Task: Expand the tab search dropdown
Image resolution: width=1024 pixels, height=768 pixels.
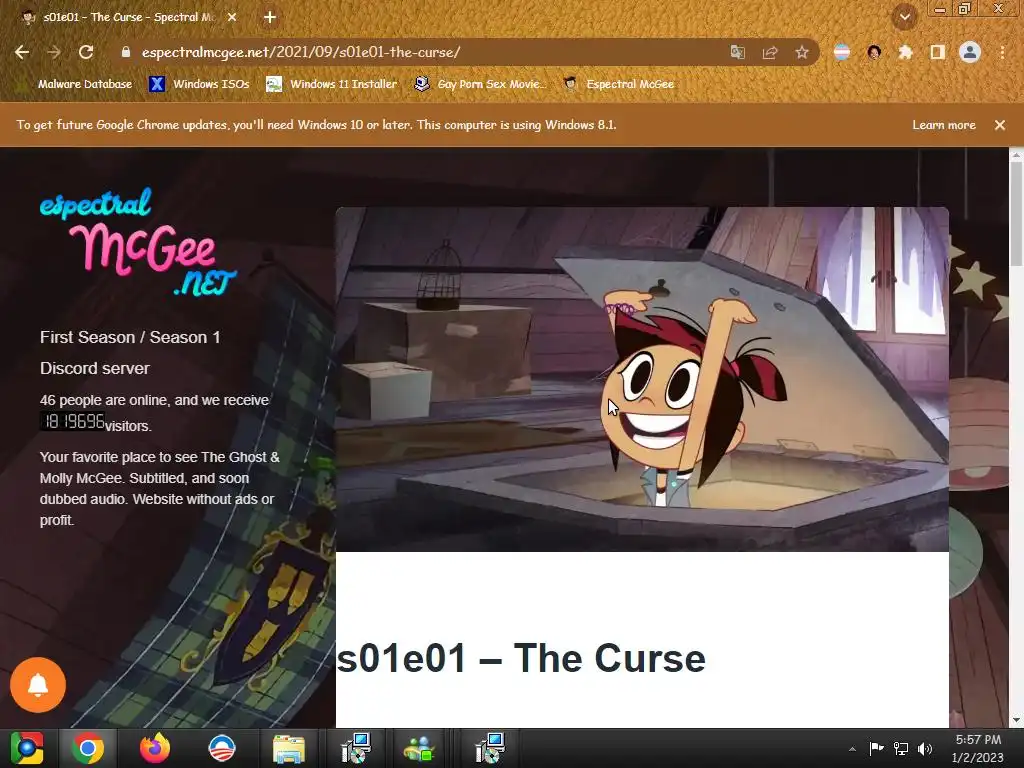Action: click(905, 17)
